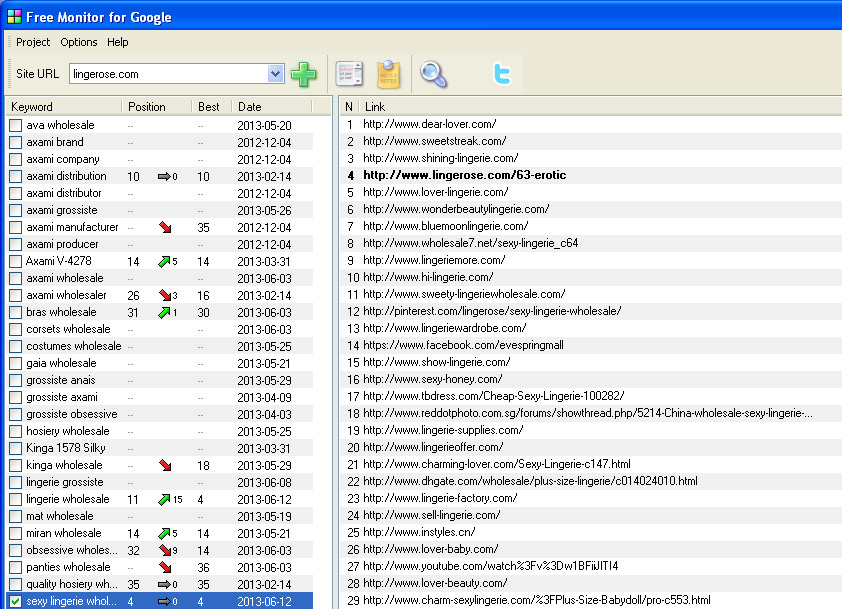Click the magnifying glass search icon
This screenshot has height=609, width=842.
click(433, 74)
